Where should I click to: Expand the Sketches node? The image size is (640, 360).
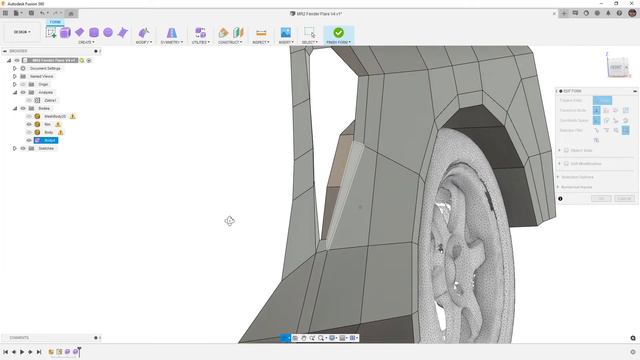15,149
